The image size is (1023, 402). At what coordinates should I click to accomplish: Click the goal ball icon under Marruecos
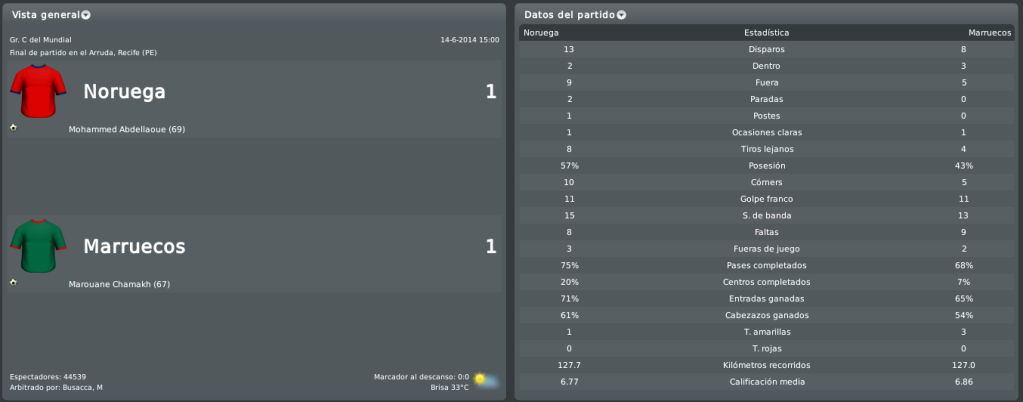(14, 283)
